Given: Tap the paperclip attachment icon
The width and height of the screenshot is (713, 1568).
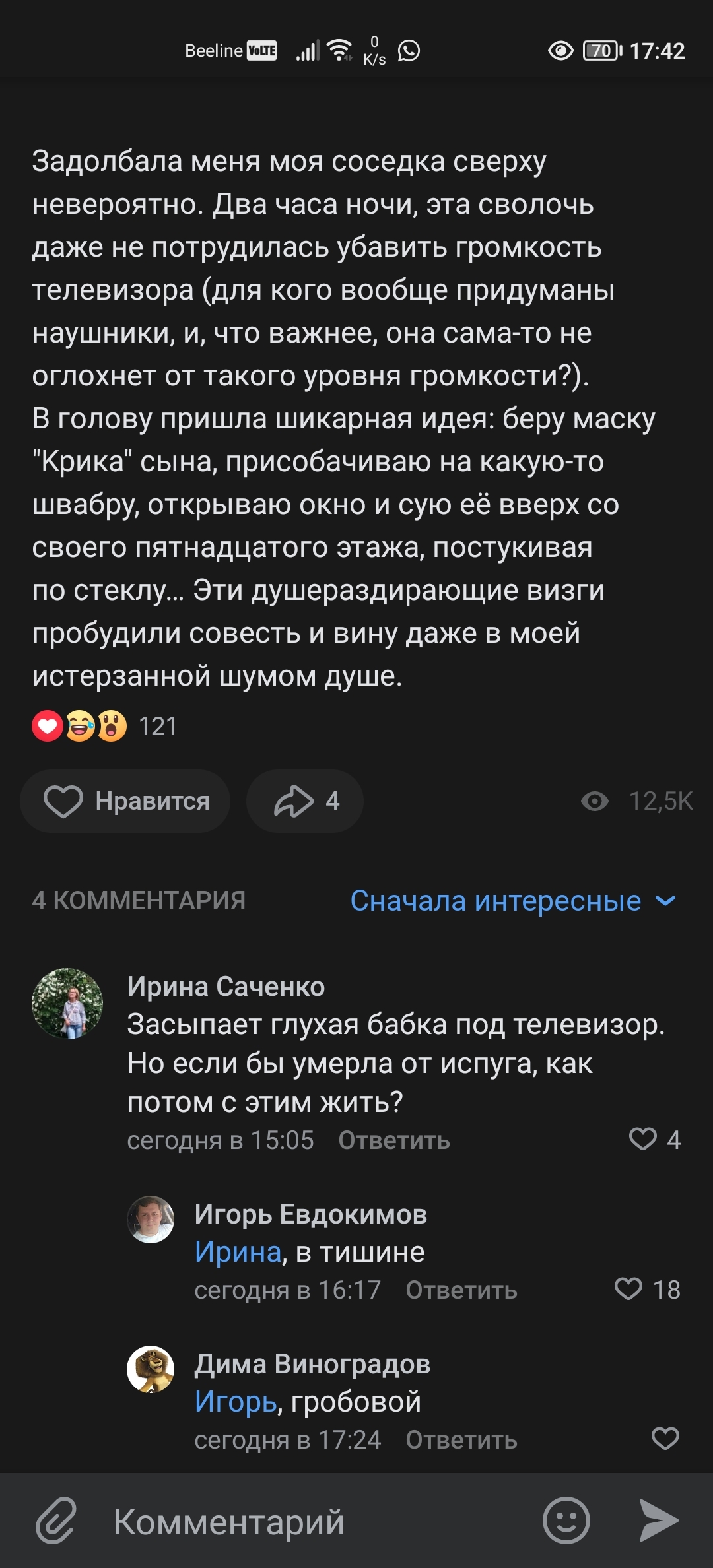Looking at the screenshot, I should point(56,1521).
